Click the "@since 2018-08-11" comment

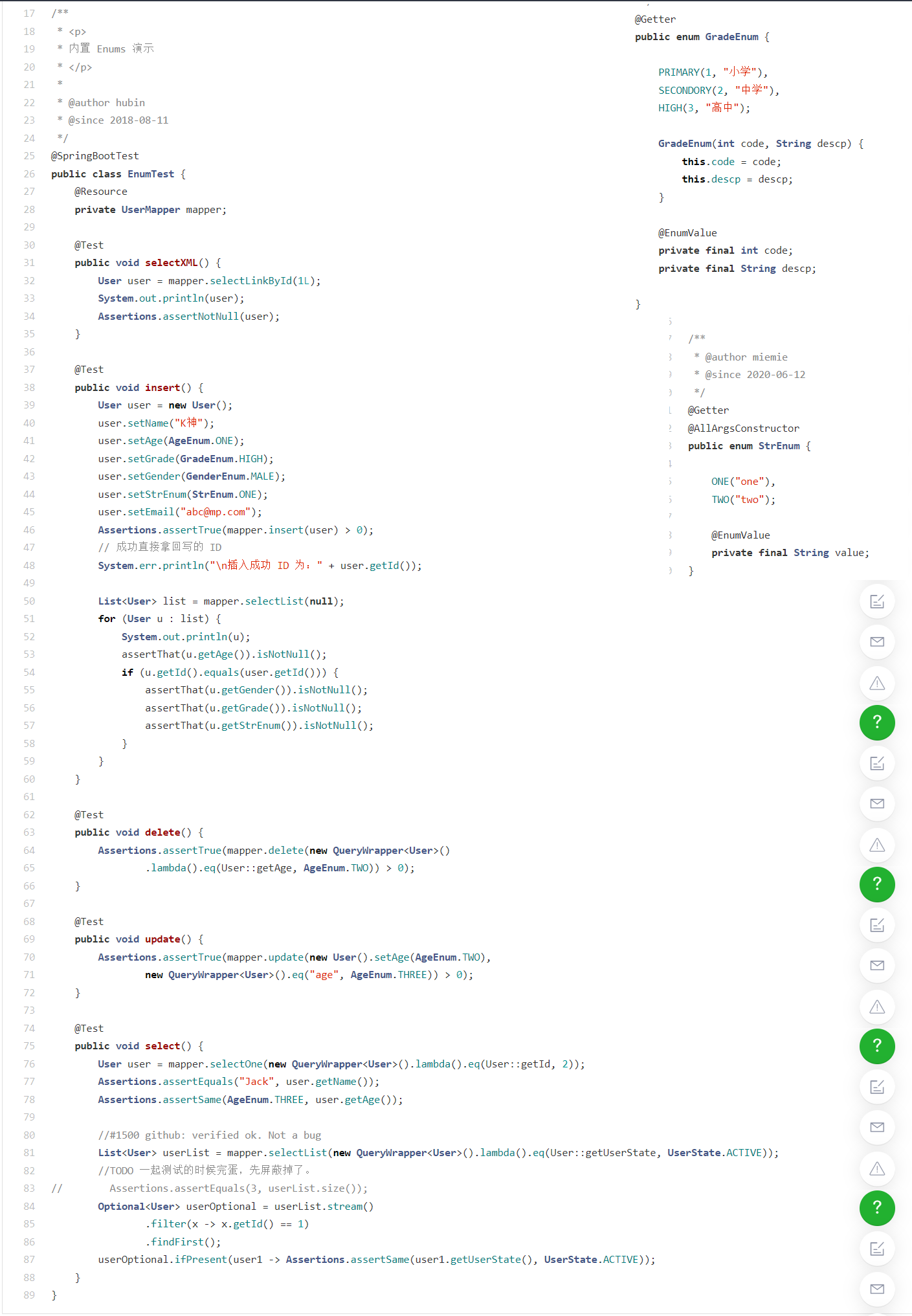click(x=118, y=120)
